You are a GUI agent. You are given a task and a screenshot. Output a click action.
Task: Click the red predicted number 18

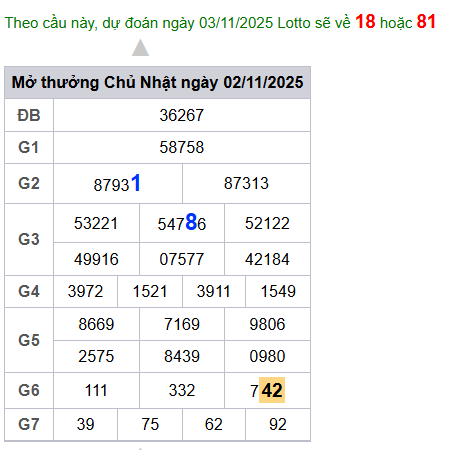pyautogui.click(x=365, y=22)
